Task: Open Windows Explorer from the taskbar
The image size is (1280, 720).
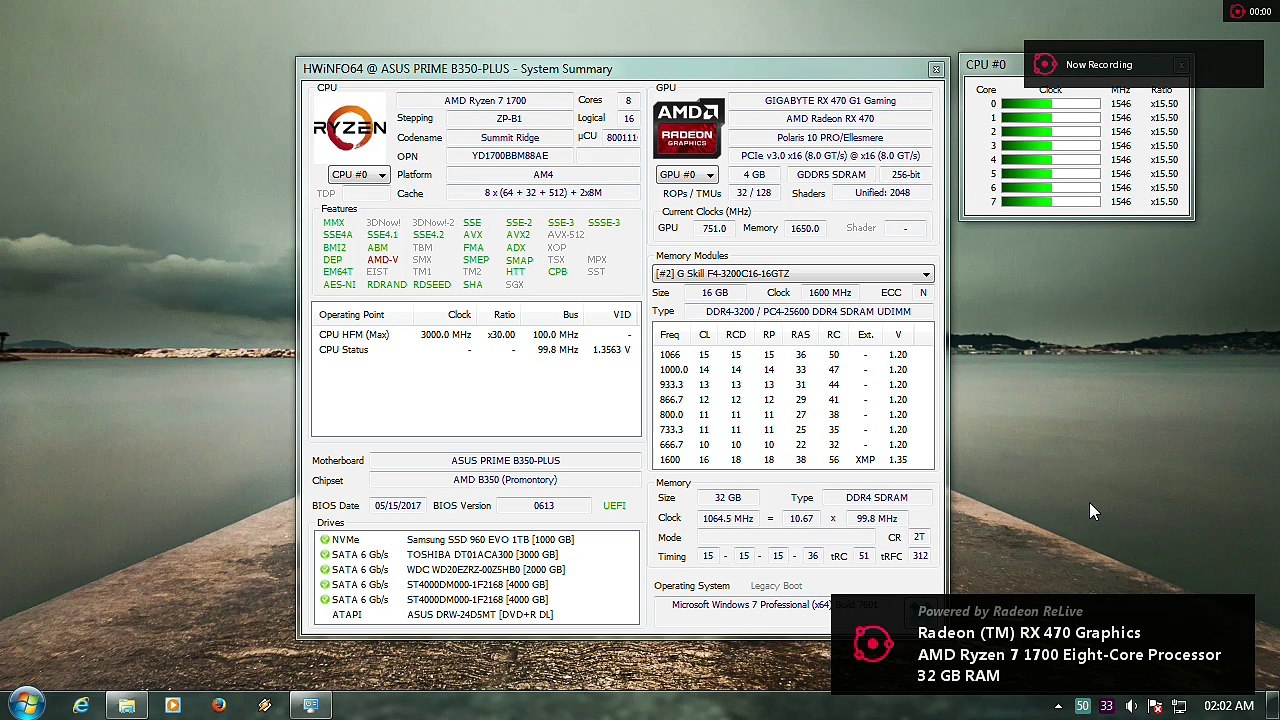Action: click(127, 706)
